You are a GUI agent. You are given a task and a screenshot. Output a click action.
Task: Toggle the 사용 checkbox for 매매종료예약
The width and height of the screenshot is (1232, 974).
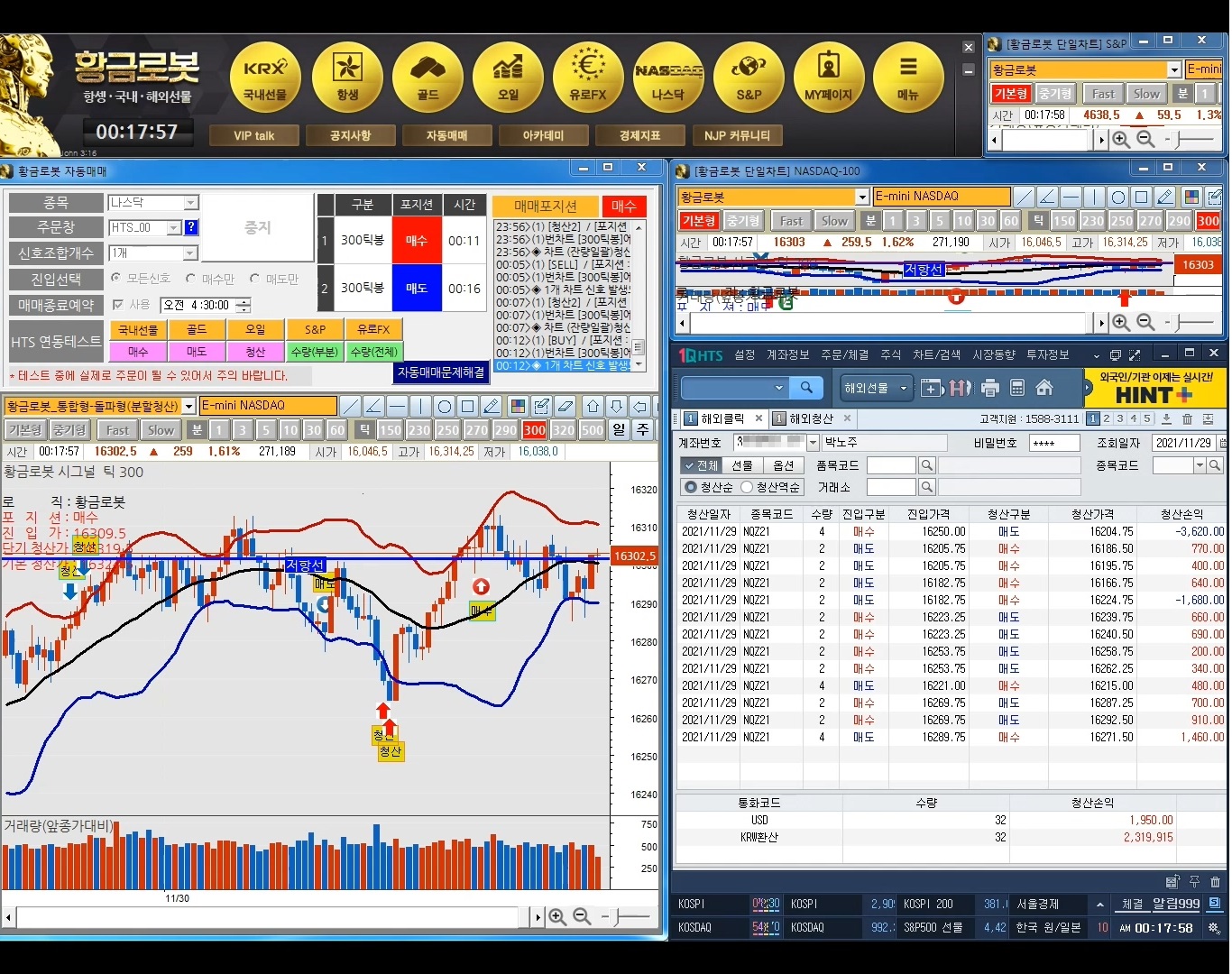tap(117, 305)
